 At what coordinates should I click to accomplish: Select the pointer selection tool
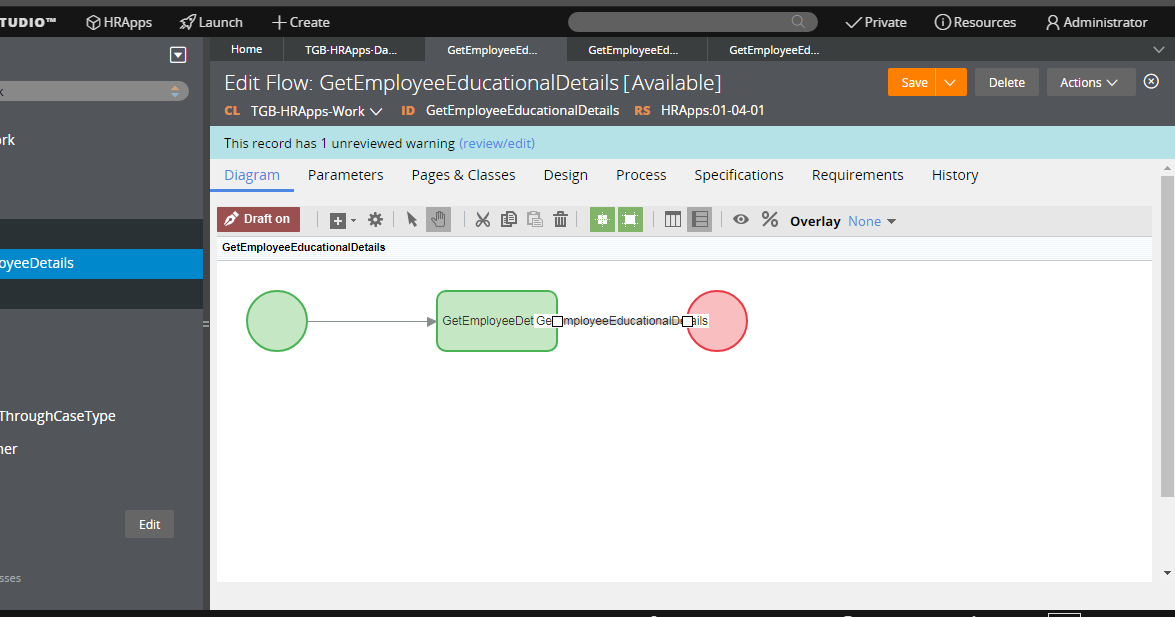(x=411, y=219)
